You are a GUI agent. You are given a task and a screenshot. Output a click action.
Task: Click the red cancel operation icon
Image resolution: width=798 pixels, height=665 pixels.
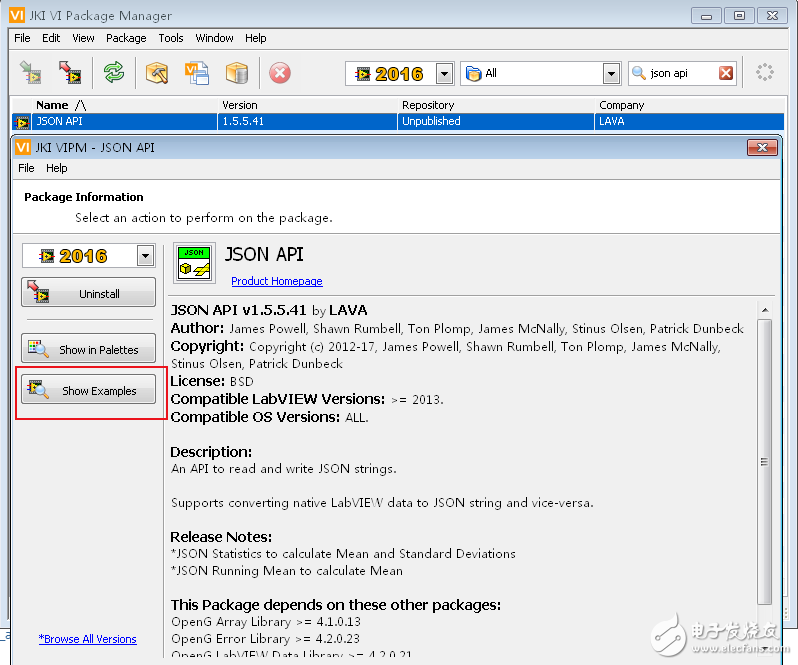(x=280, y=73)
